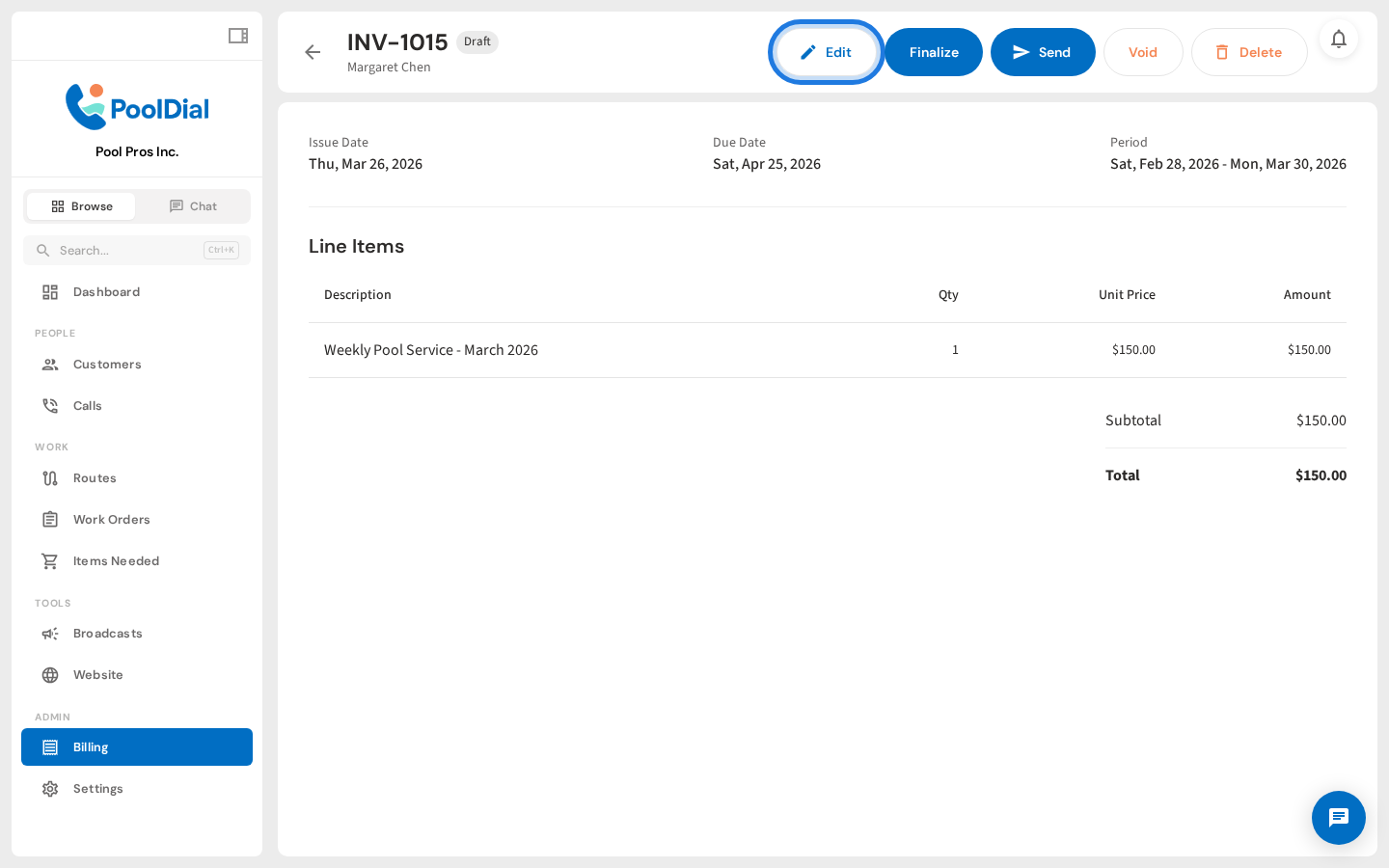Screen dimensions: 1389x868
Task: Select the Browse tab
Action: click(81, 205)
